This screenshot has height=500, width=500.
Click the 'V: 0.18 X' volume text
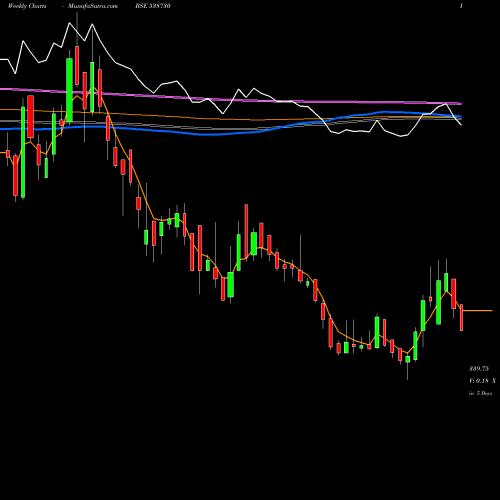[482, 381]
